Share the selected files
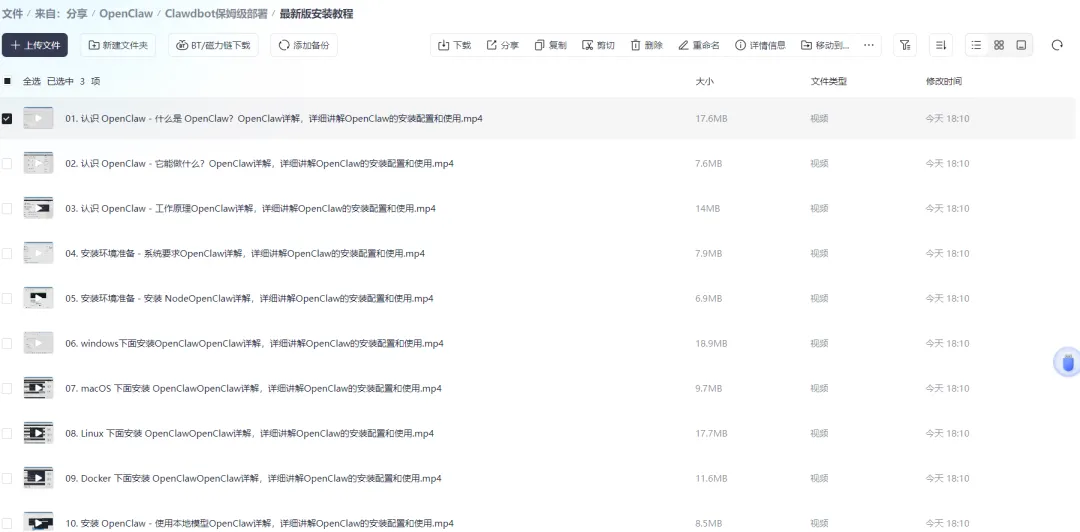This screenshot has width=1080, height=532. 503,45
